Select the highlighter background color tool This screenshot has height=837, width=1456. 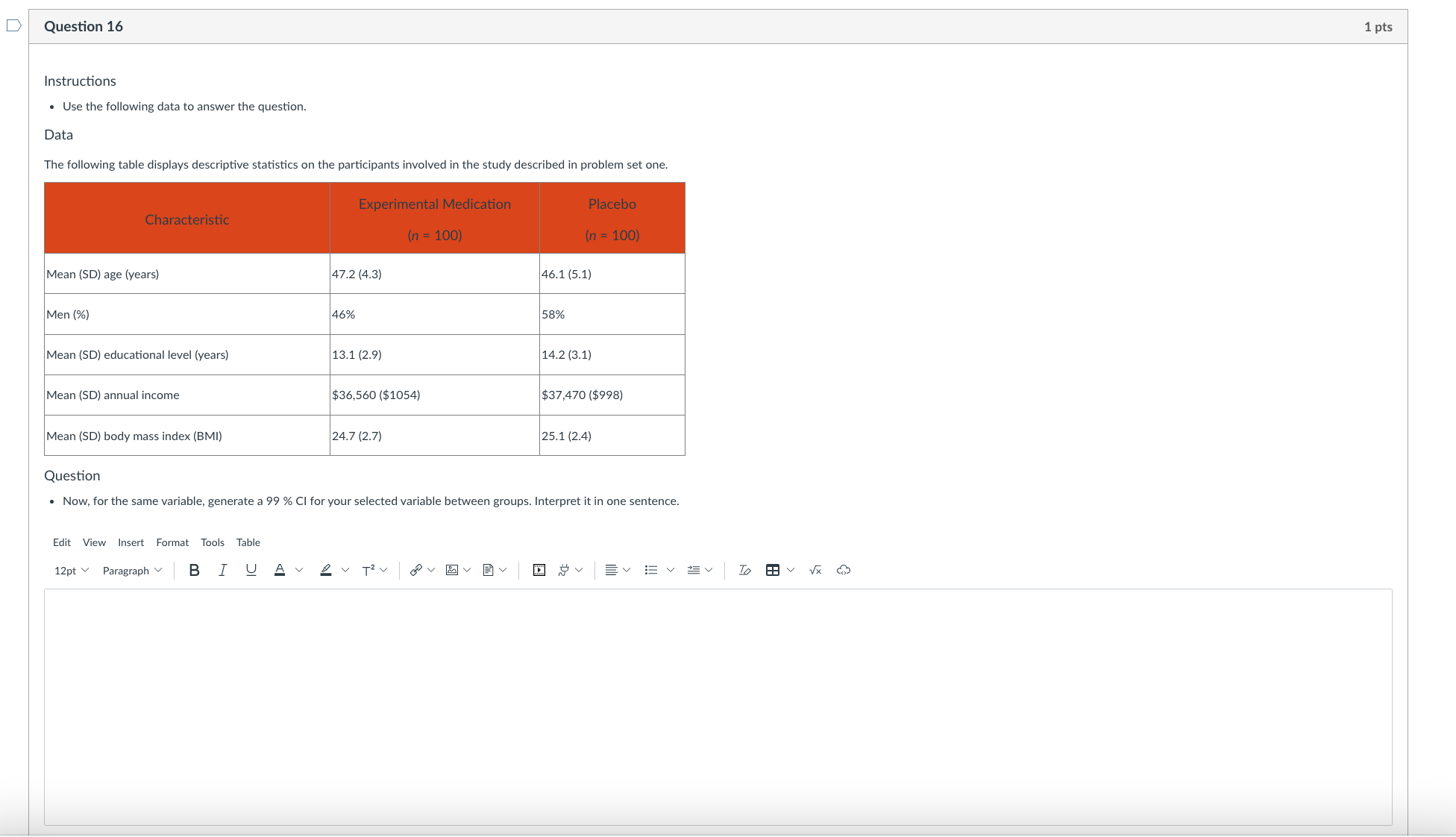(326, 570)
